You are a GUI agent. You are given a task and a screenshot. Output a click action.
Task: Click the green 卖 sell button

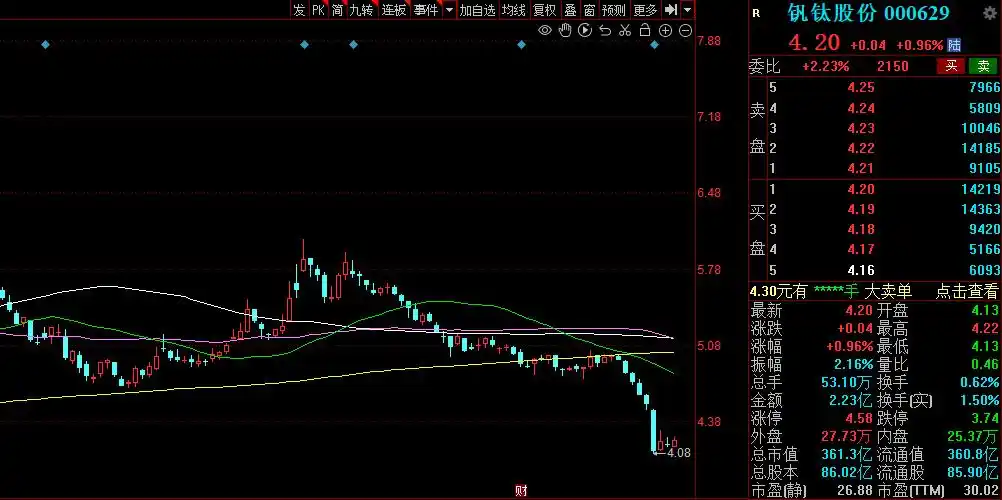pyautogui.click(x=983, y=66)
